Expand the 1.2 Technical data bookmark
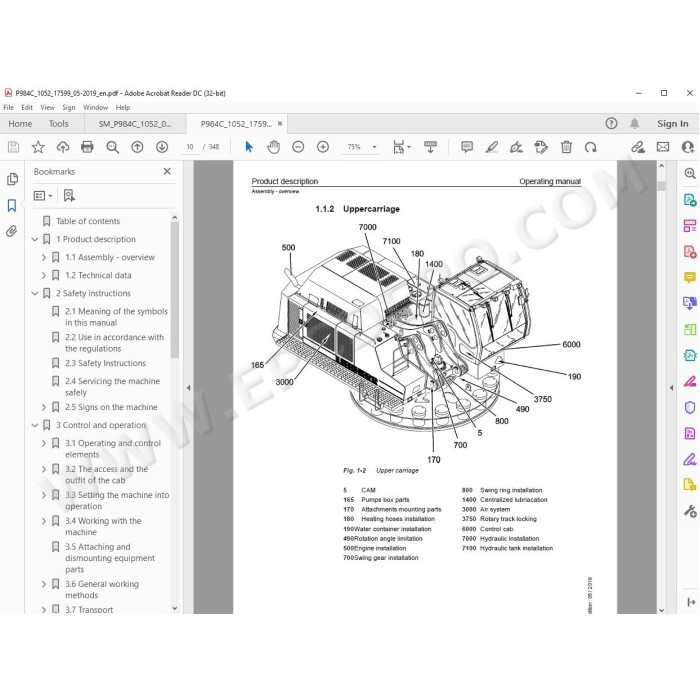This screenshot has width=700, height=700. pyautogui.click(x=44, y=275)
